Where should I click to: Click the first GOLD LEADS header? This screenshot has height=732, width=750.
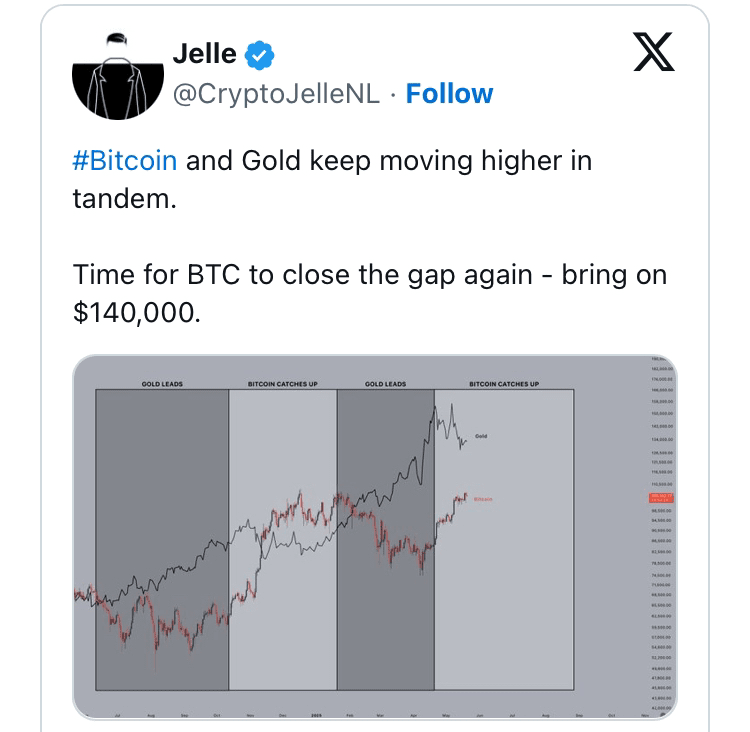[162, 383]
